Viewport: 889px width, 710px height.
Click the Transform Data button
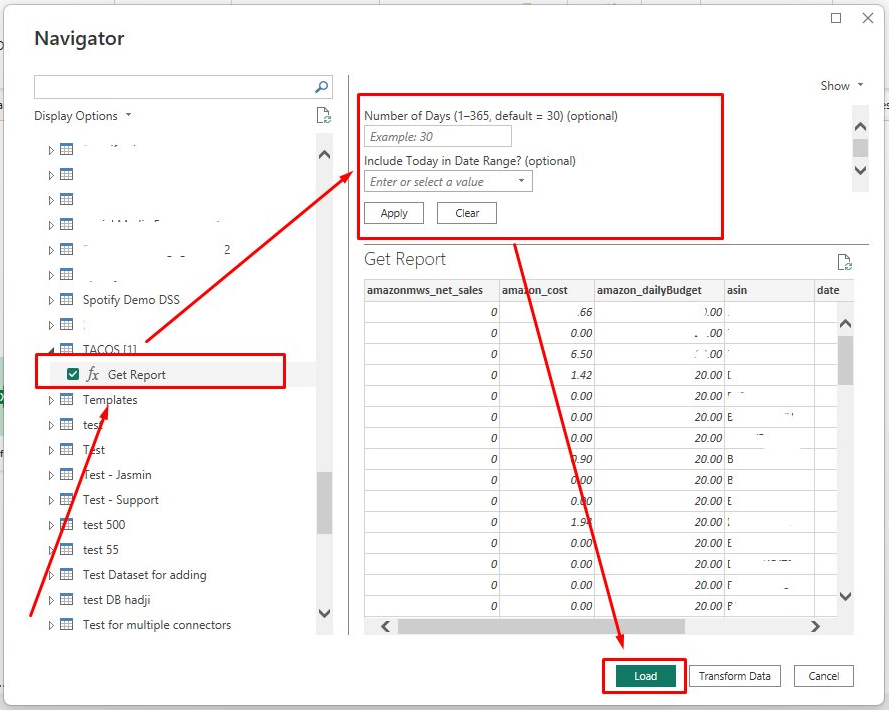coord(734,676)
